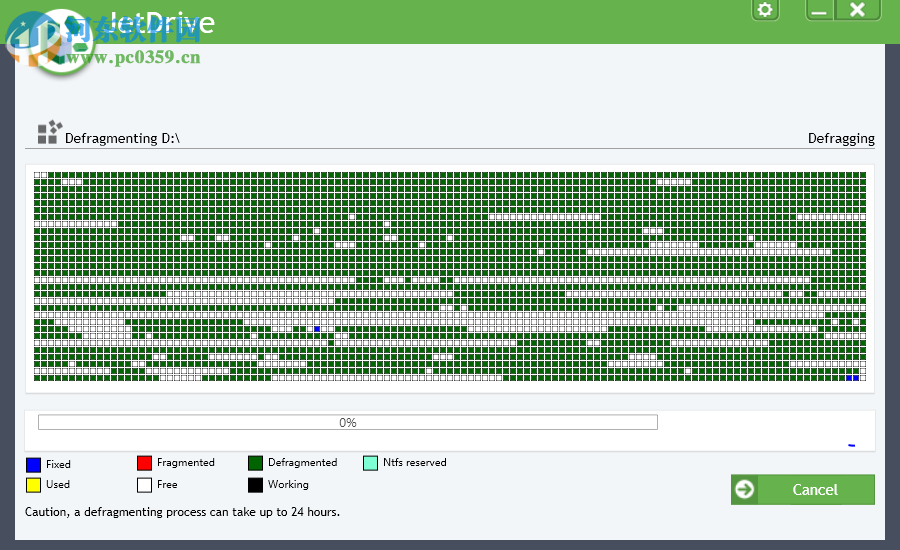Click the 'Used' legend label
Screen dimensions: 900x550
click(x=58, y=484)
